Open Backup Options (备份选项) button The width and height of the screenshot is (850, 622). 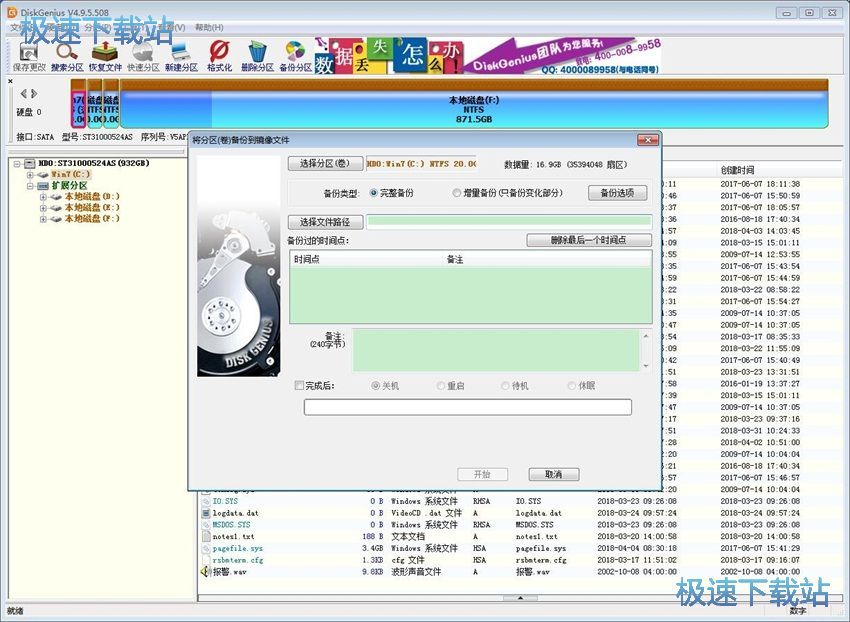(617, 193)
